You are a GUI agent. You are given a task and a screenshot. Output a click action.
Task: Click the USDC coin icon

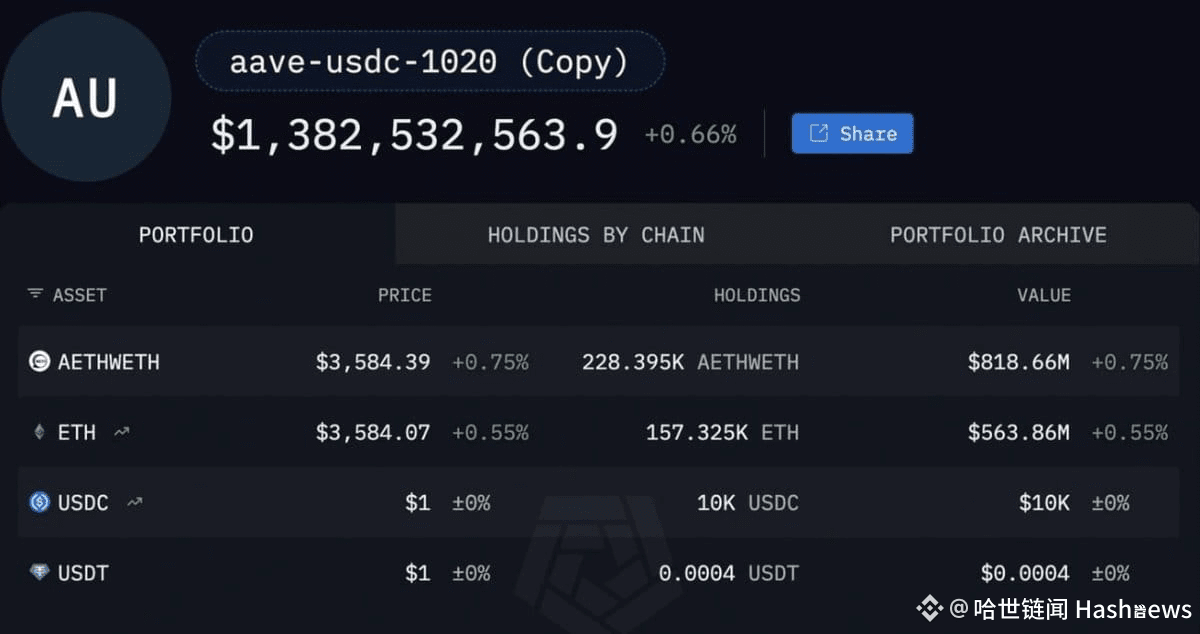point(39,502)
